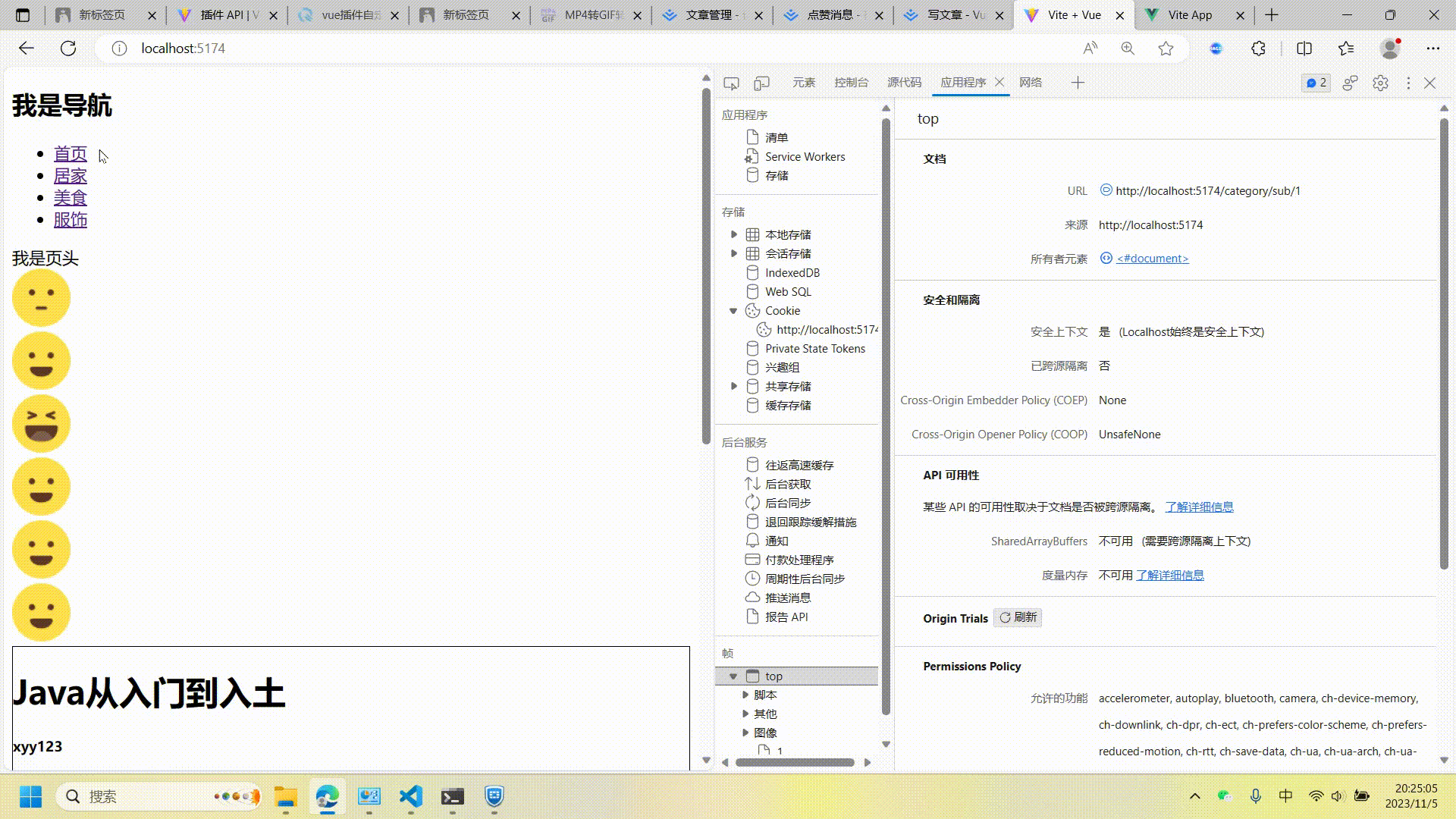Open 推送消息 under 后台服务
Screen dimensions: 1456x819
click(789, 597)
